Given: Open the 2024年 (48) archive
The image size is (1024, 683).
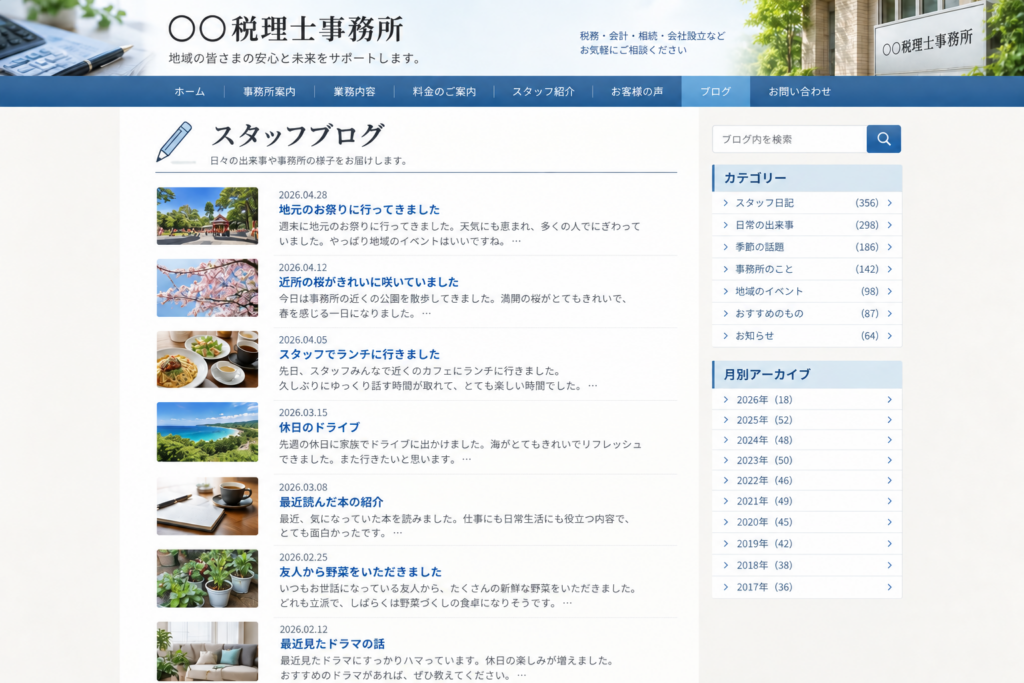Looking at the screenshot, I should pyautogui.click(x=807, y=440).
